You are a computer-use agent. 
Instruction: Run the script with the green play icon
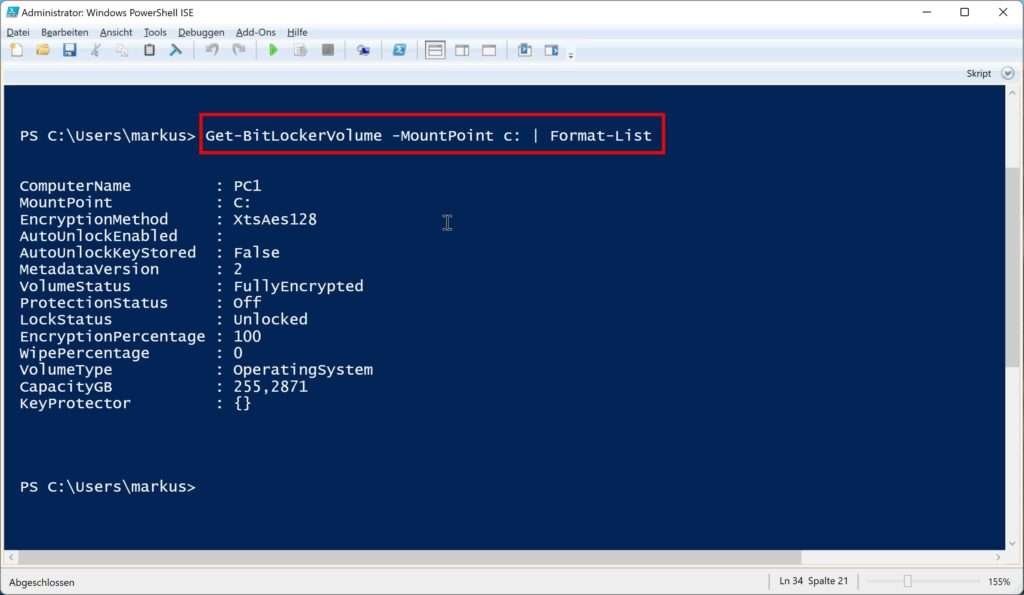(273, 50)
